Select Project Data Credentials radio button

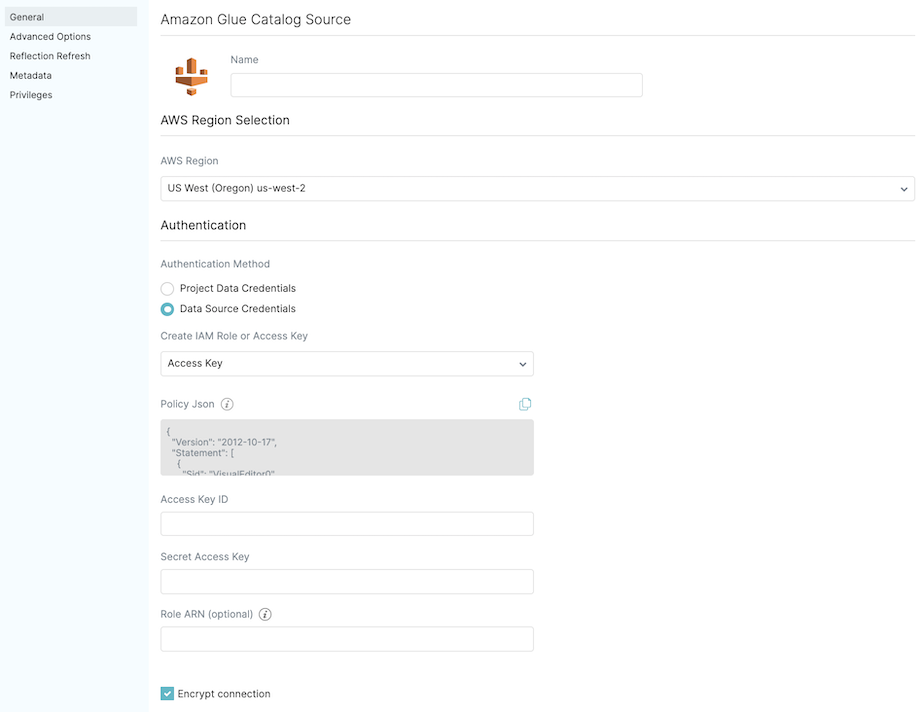[x=168, y=289]
